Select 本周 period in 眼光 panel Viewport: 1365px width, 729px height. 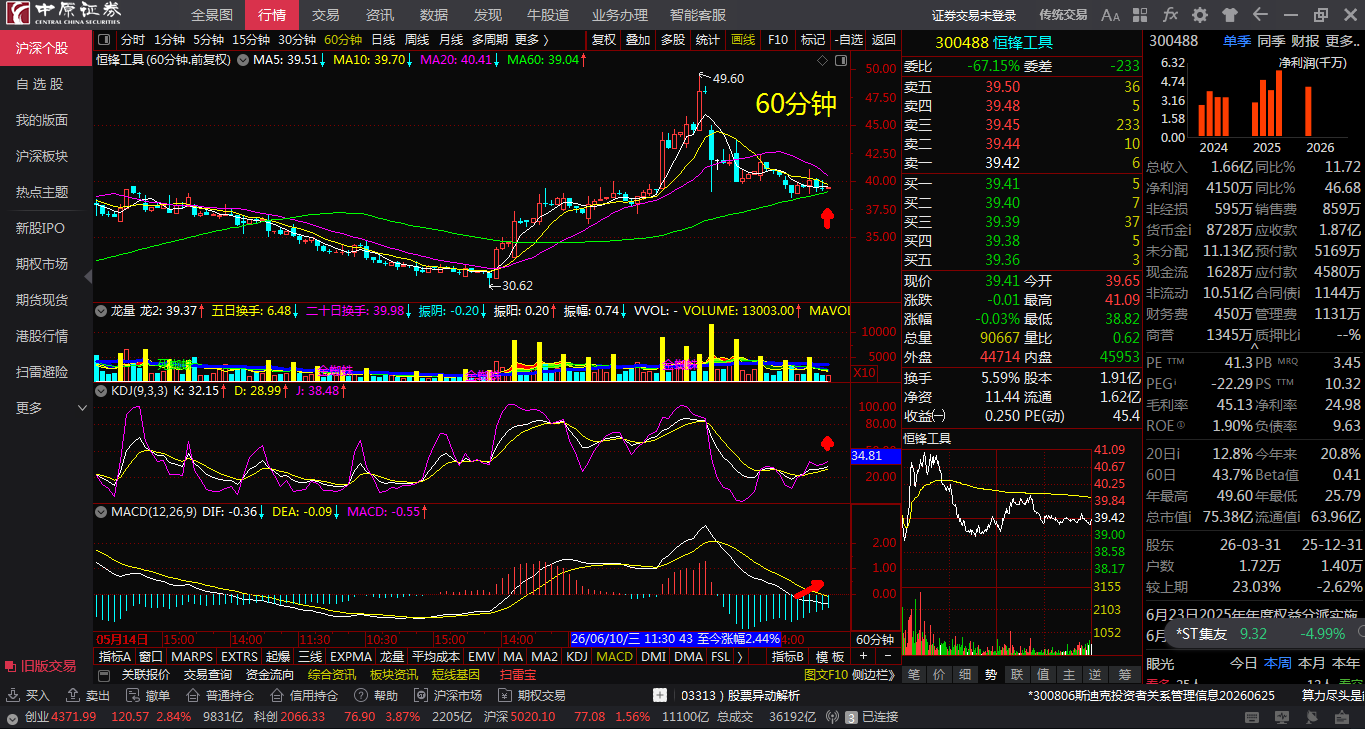pos(1278,663)
